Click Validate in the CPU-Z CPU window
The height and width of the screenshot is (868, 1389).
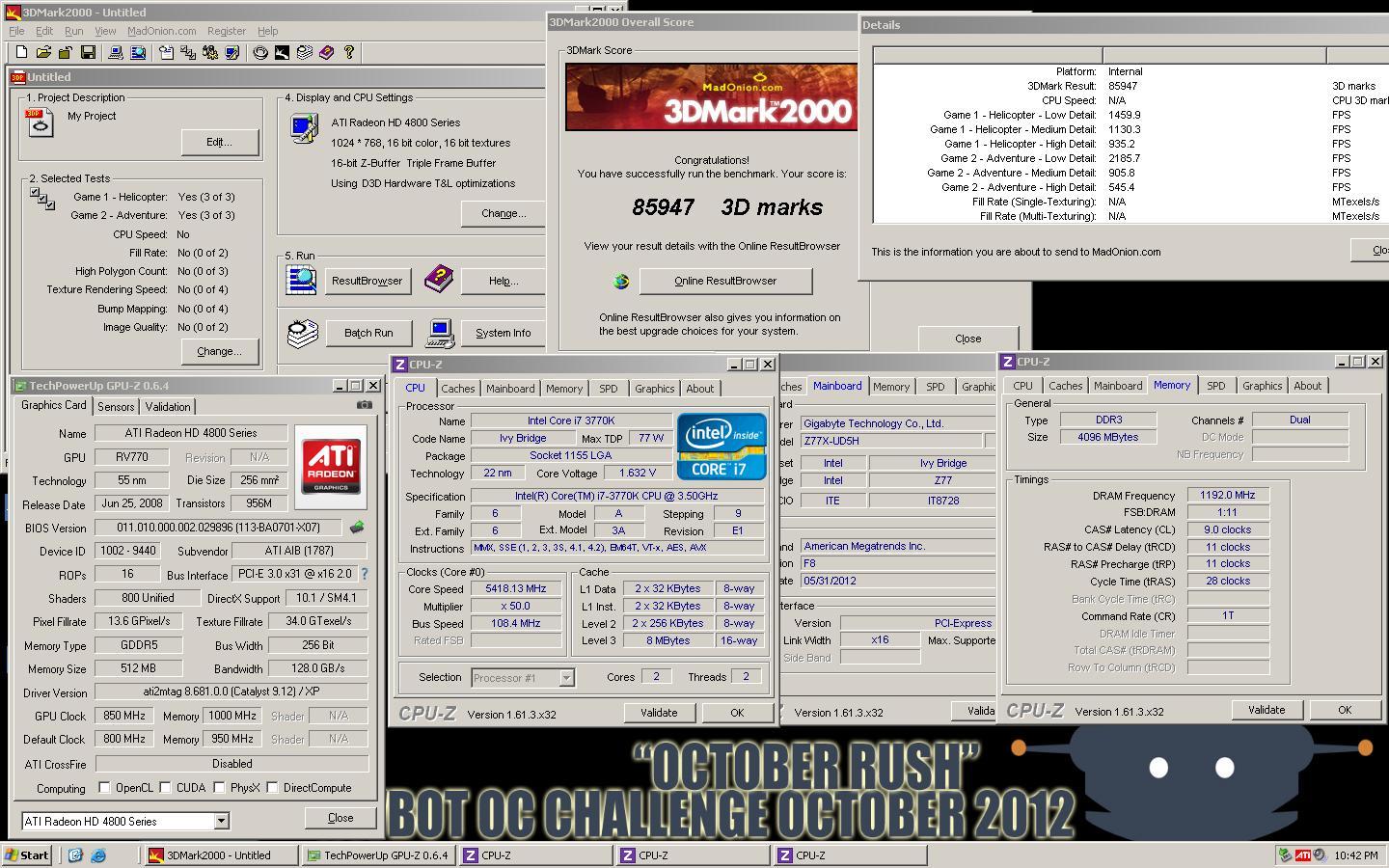[659, 713]
